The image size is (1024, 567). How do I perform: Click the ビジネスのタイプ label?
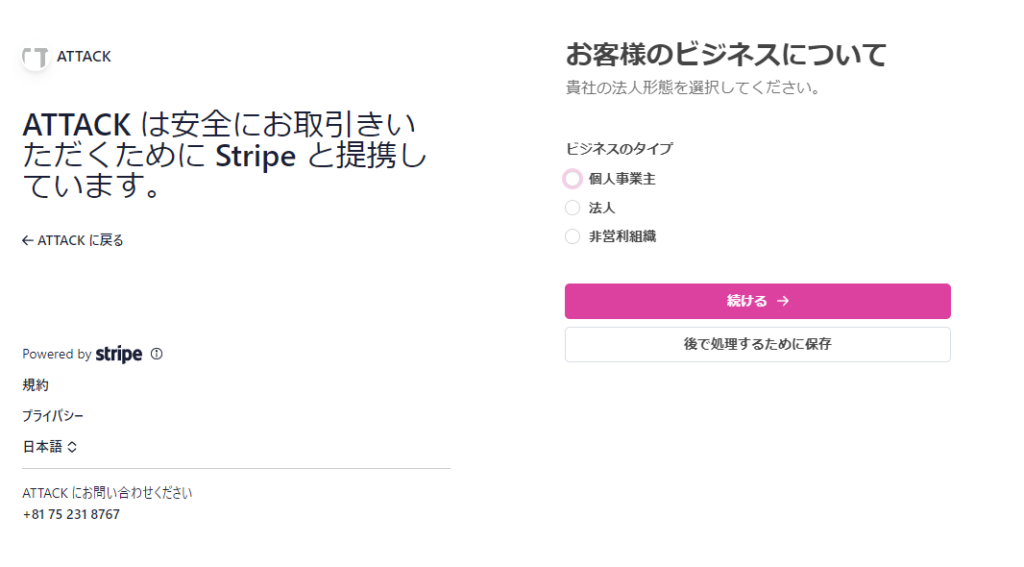tap(619, 149)
